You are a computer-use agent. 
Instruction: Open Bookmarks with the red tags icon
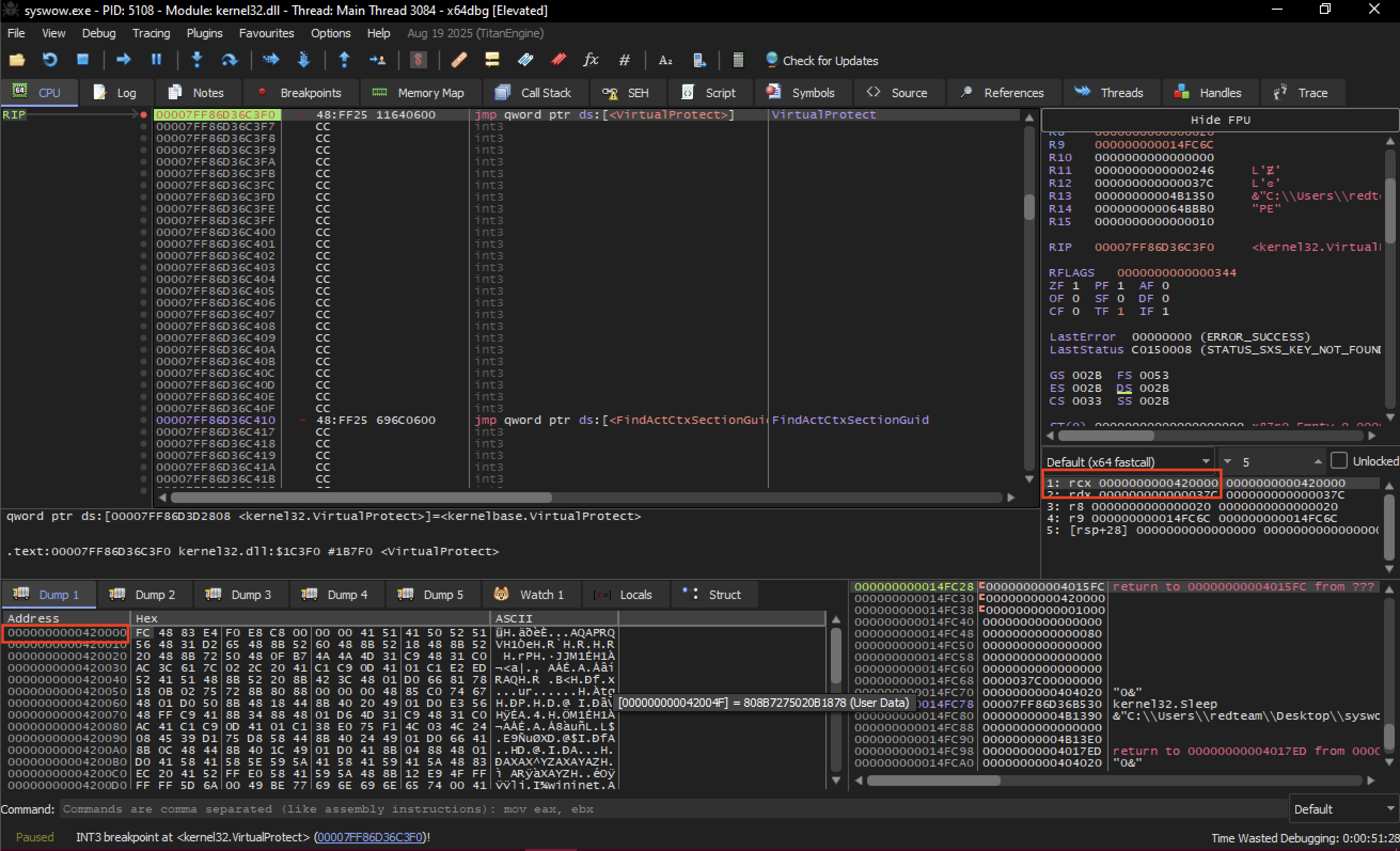click(559, 60)
